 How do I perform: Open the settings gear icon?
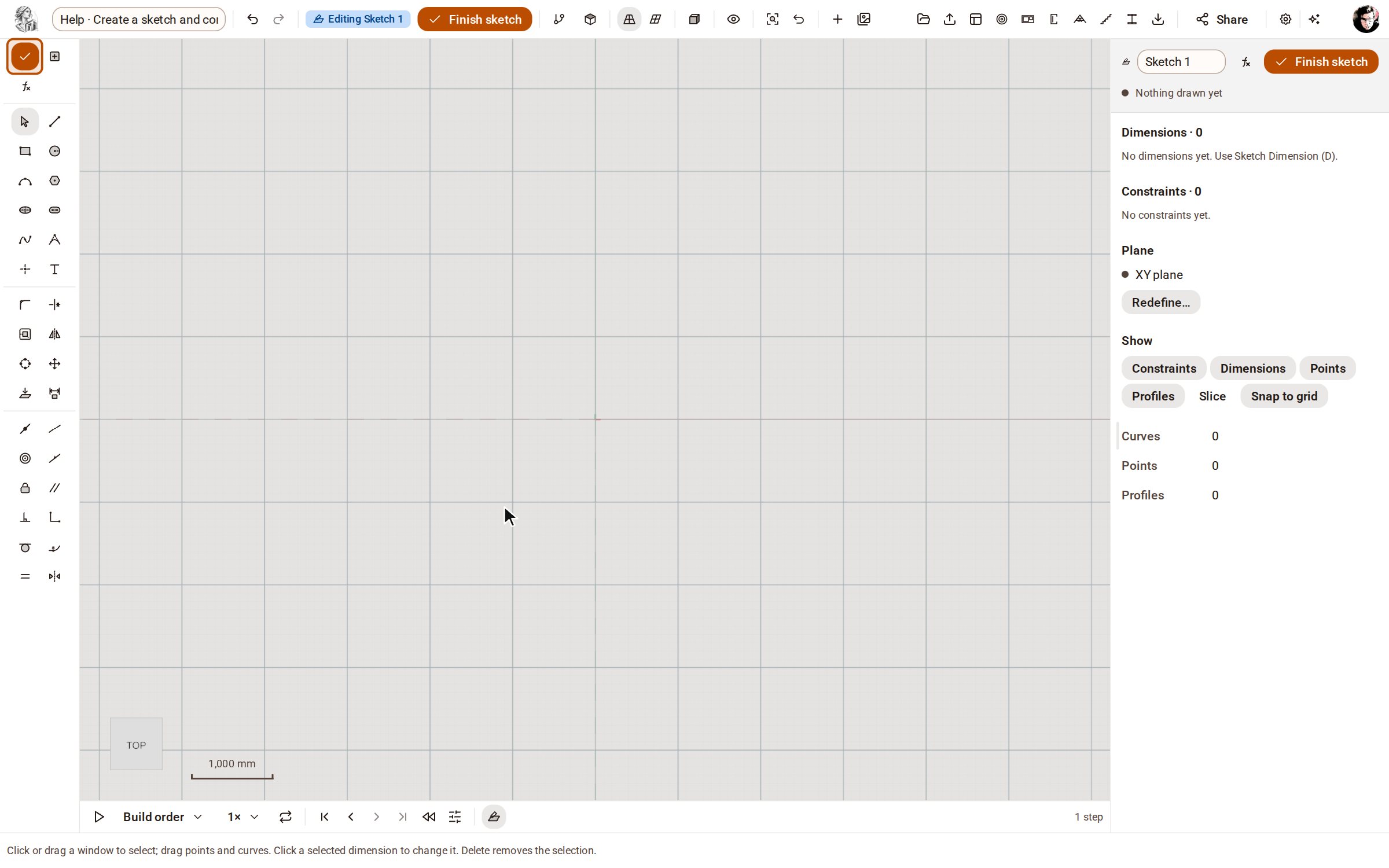point(1285,19)
